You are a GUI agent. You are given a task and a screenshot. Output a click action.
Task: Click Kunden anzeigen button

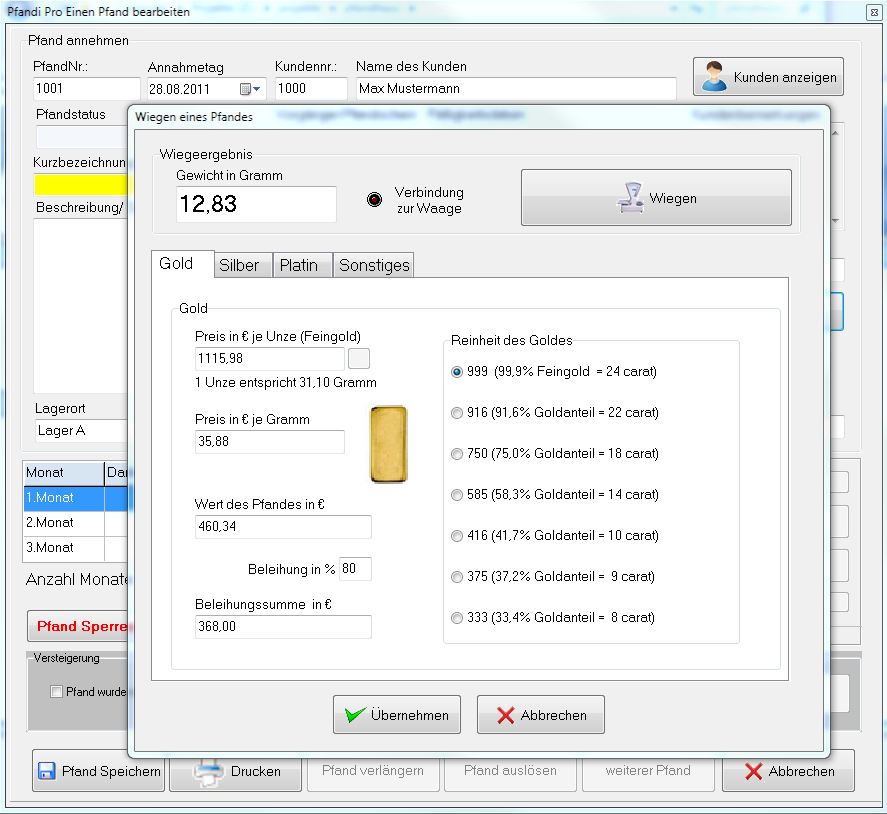[768, 77]
